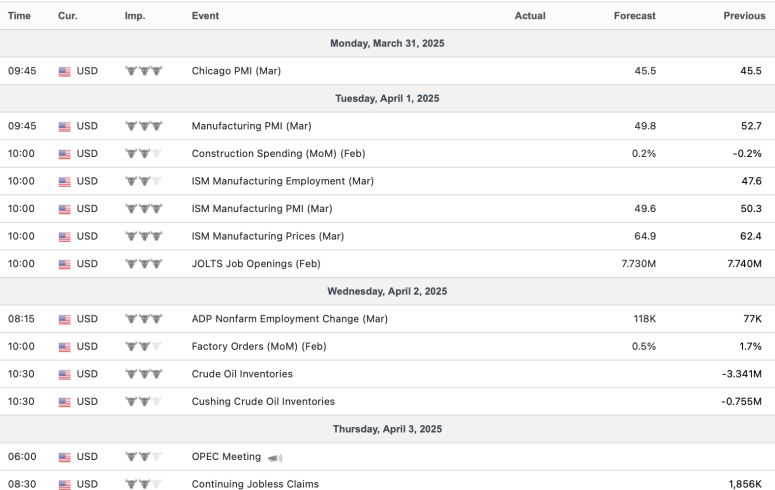Click the US flag in ADP Nonfarm Employment row
Screen dimensions: 775x490
[x=64, y=320]
